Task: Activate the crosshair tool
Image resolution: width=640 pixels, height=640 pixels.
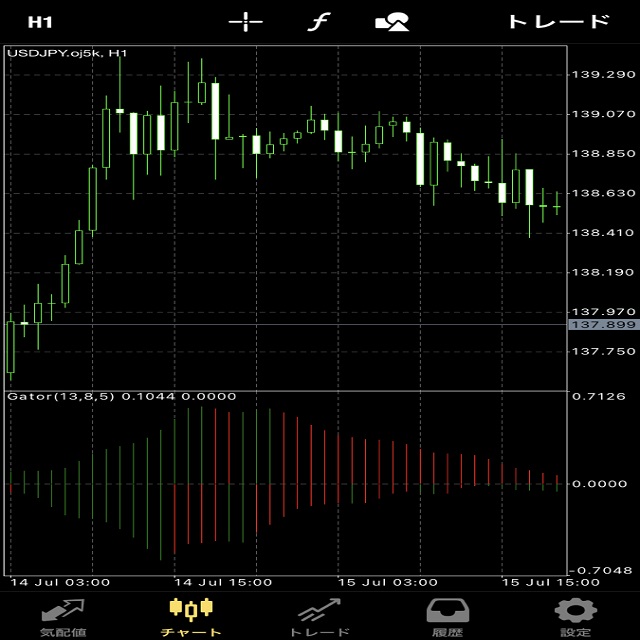Action: tap(245, 22)
